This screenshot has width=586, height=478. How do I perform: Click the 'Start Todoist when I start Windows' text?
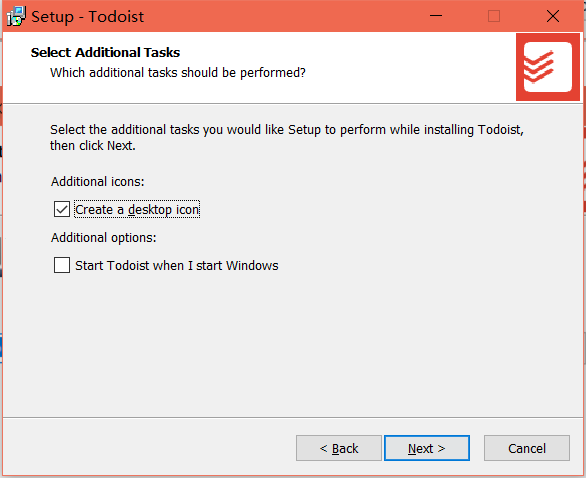coord(177,265)
